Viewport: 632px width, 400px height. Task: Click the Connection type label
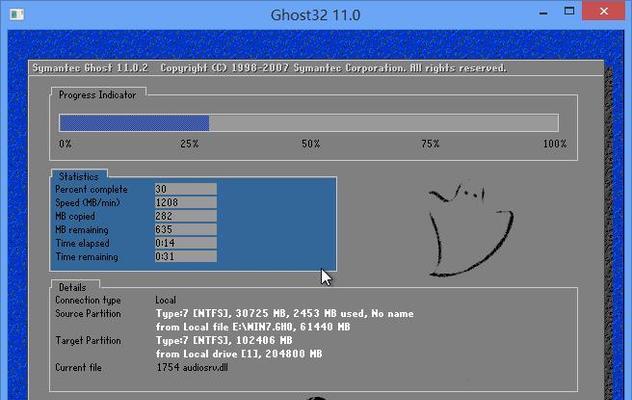[88, 300]
